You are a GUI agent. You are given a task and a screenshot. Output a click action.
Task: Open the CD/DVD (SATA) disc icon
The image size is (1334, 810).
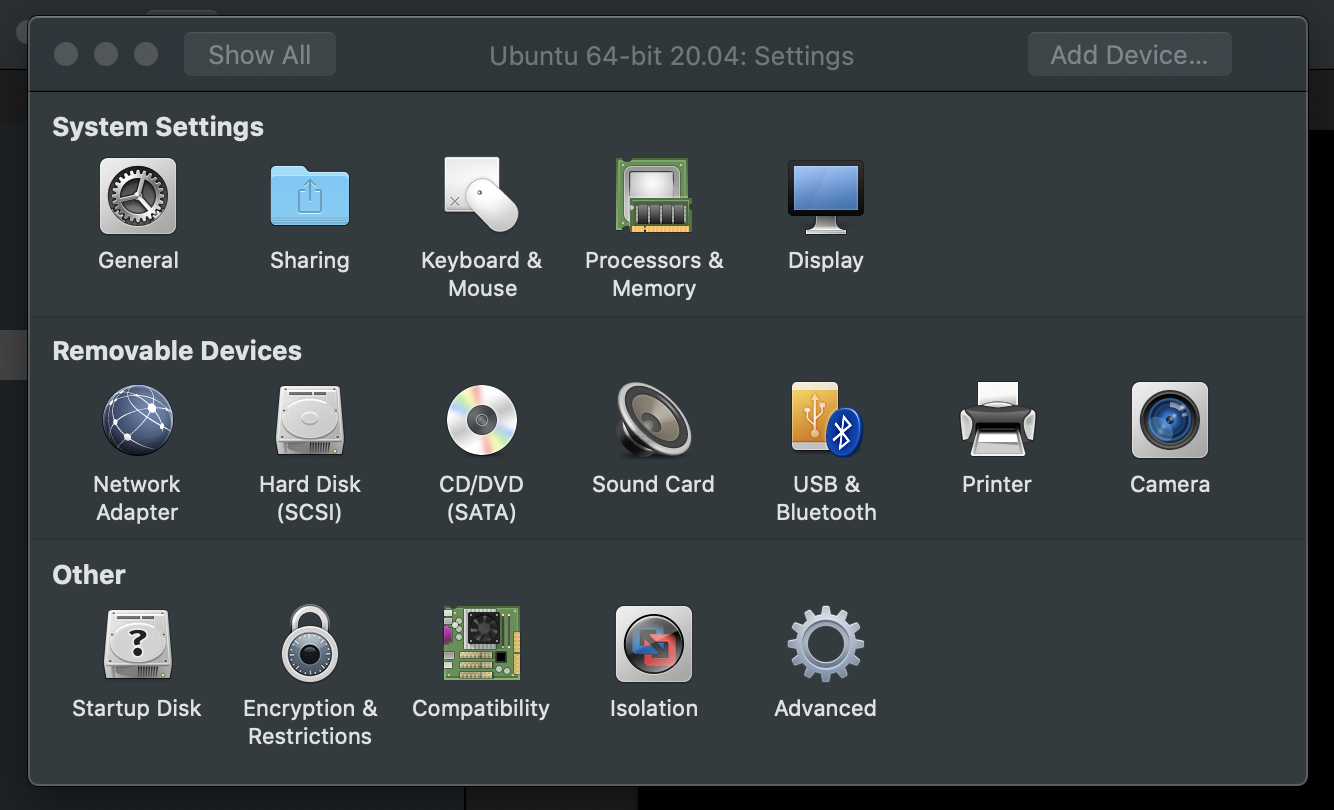tap(482, 420)
